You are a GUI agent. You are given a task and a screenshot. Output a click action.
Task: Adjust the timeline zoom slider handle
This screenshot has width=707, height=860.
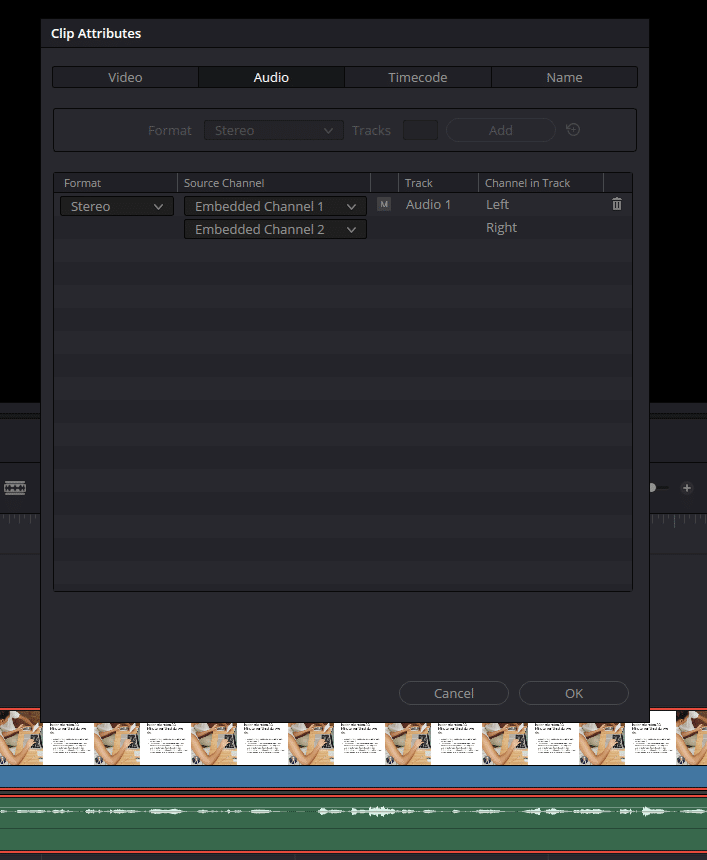[652, 488]
